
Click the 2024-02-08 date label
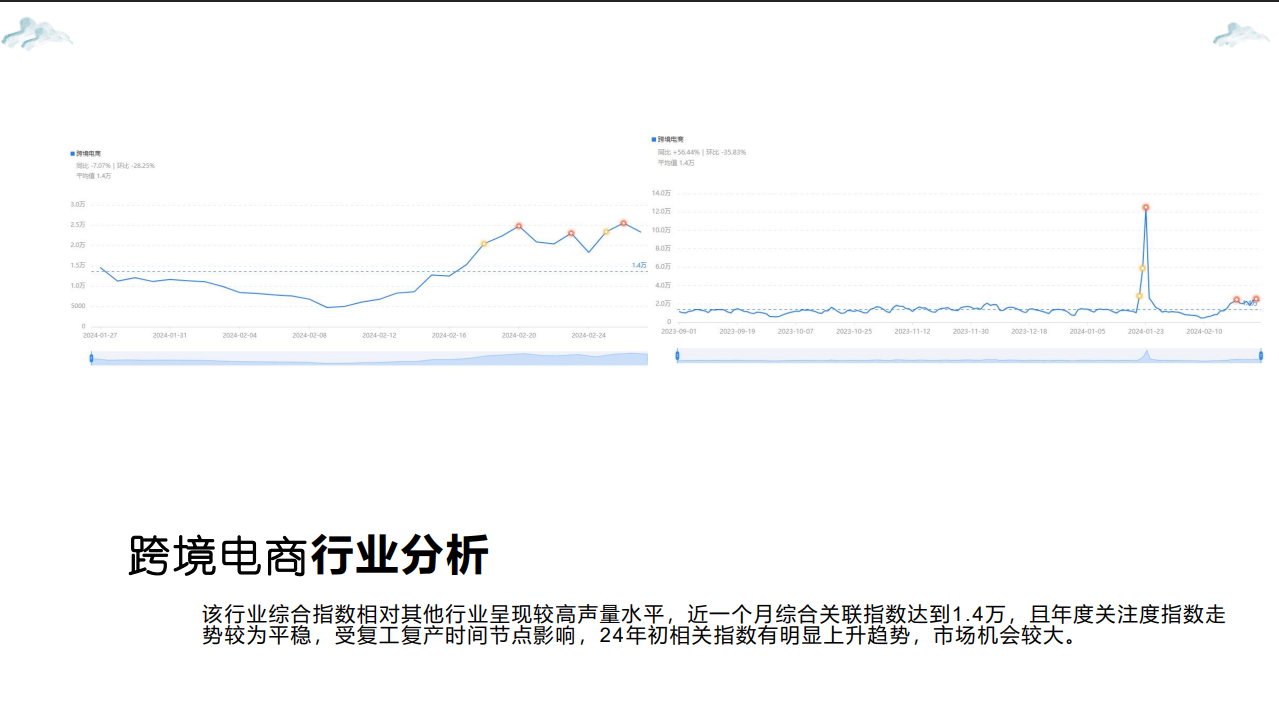coord(309,336)
